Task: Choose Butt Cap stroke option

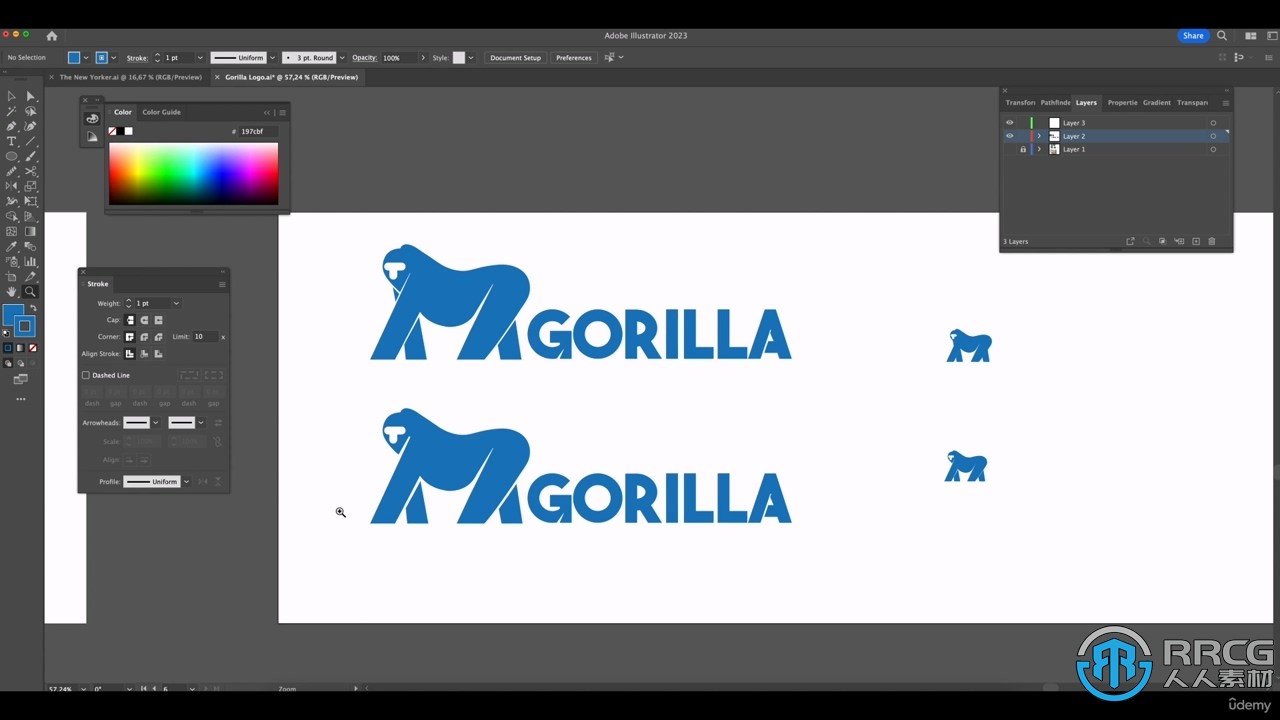Action: 129,320
